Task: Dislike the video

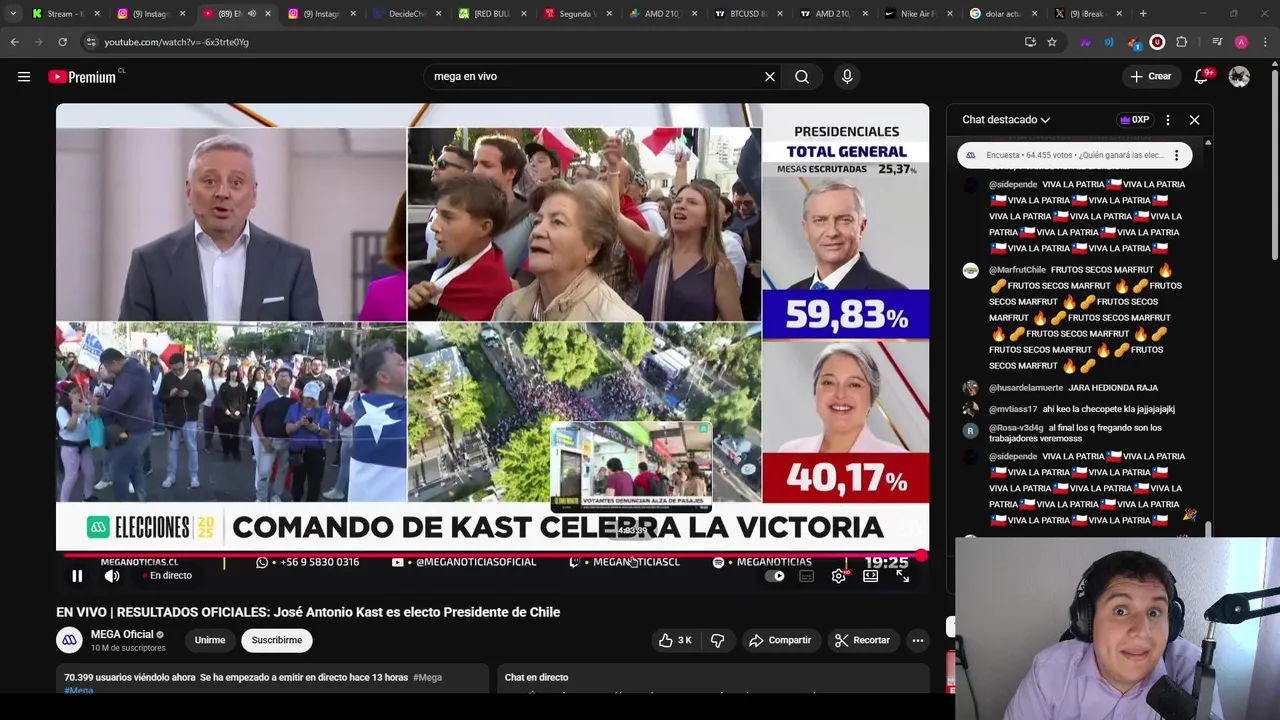Action: (x=718, y=640)
